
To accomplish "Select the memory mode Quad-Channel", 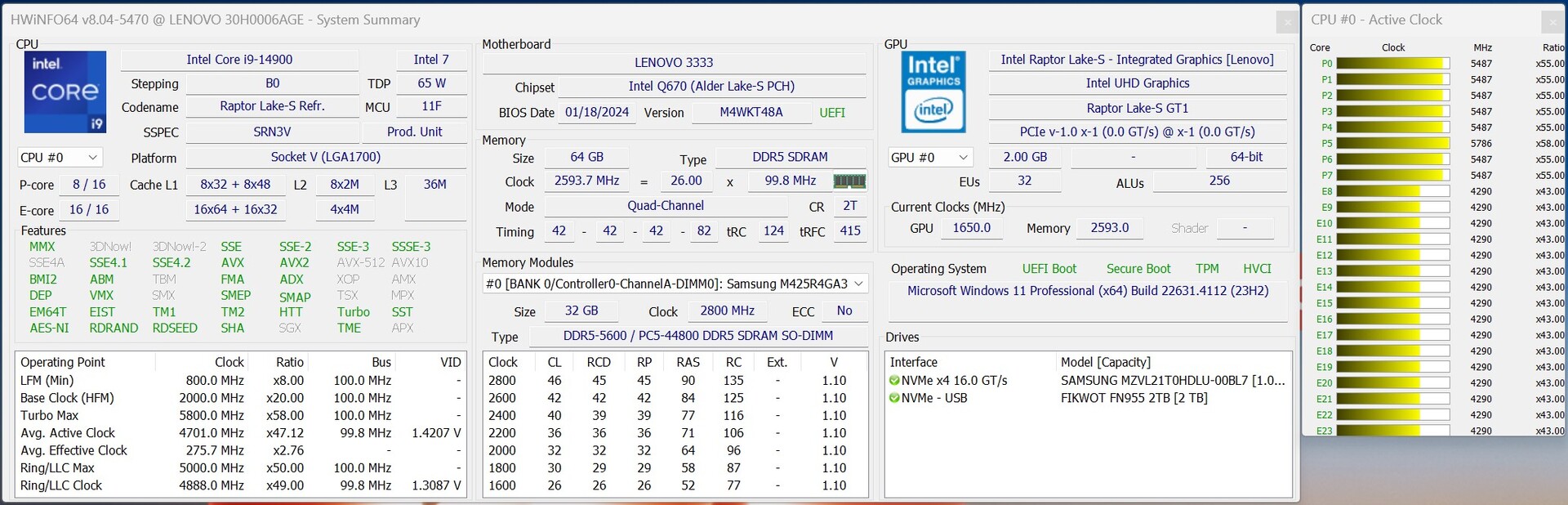I will point(666,206).
